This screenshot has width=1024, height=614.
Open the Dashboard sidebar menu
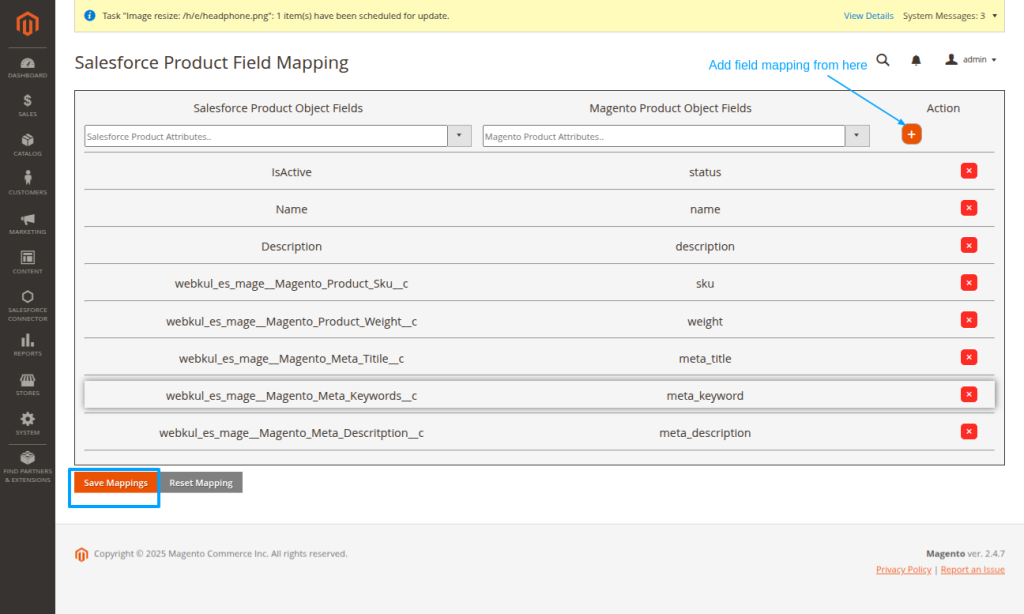click(x=27, y=68)
